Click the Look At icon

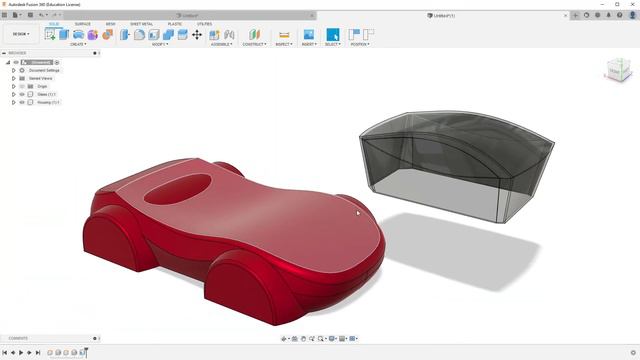click(295, 339)
